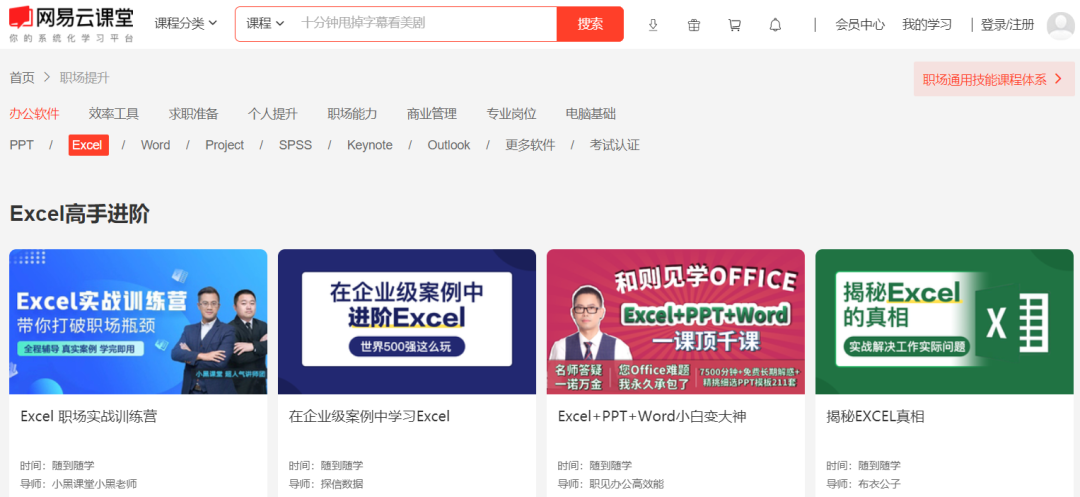Open the notification bell icon

tap(775, 25)
